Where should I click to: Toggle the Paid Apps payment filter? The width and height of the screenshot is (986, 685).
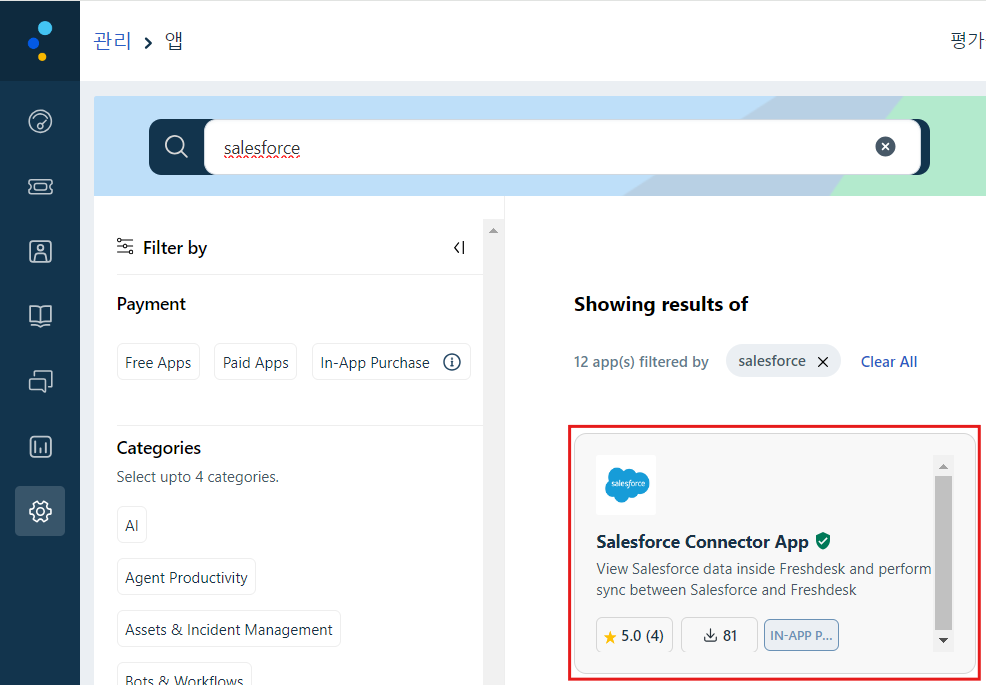tap(255, 362)
